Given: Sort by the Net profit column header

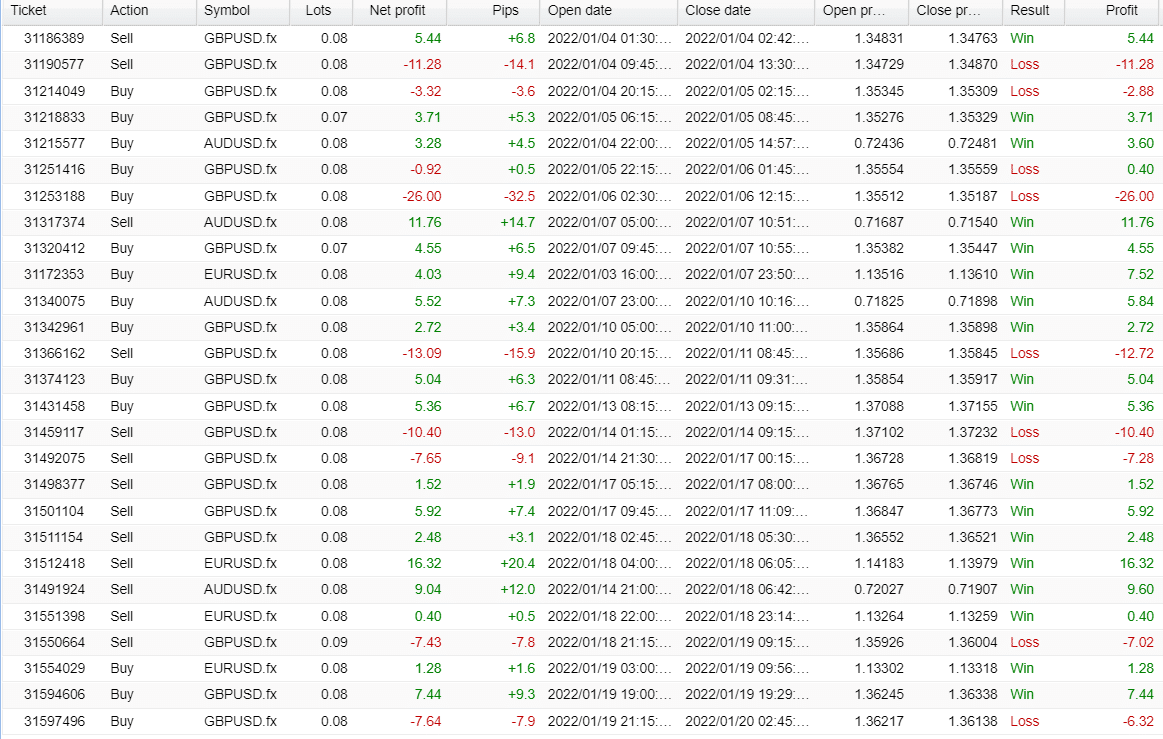Looking at the screenshot, I should [398, 11].
